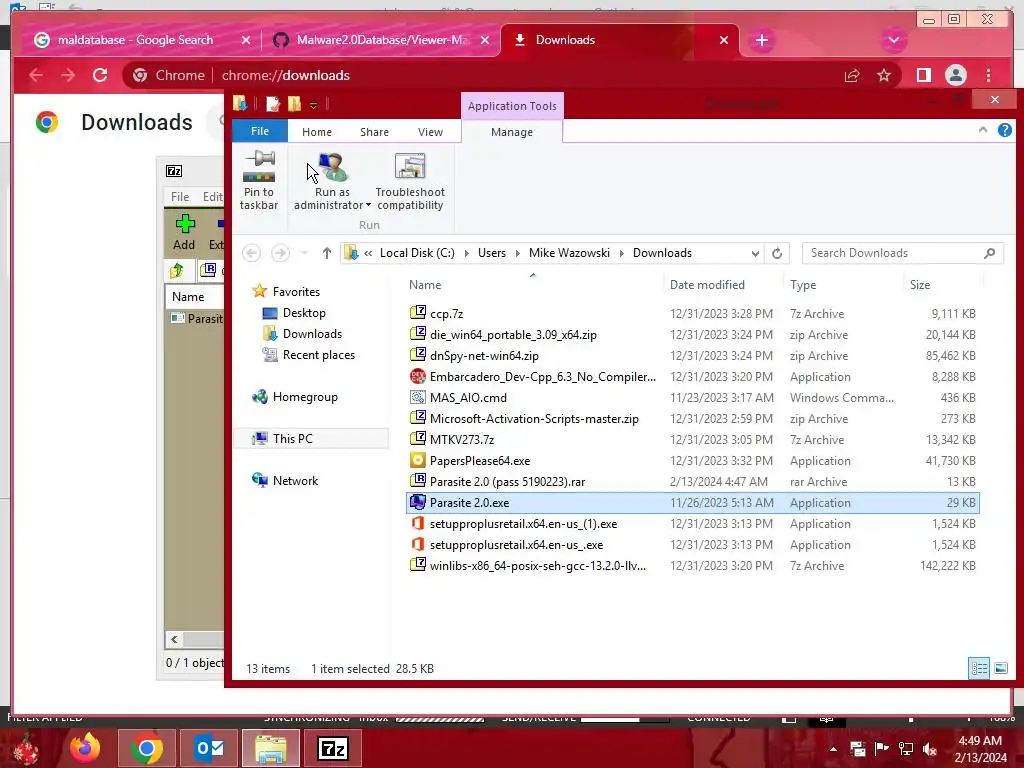The height and width of the screenshot is (768, 1024).
Task: Select ccp.7z file icon
Action: (x=418, y=313)
